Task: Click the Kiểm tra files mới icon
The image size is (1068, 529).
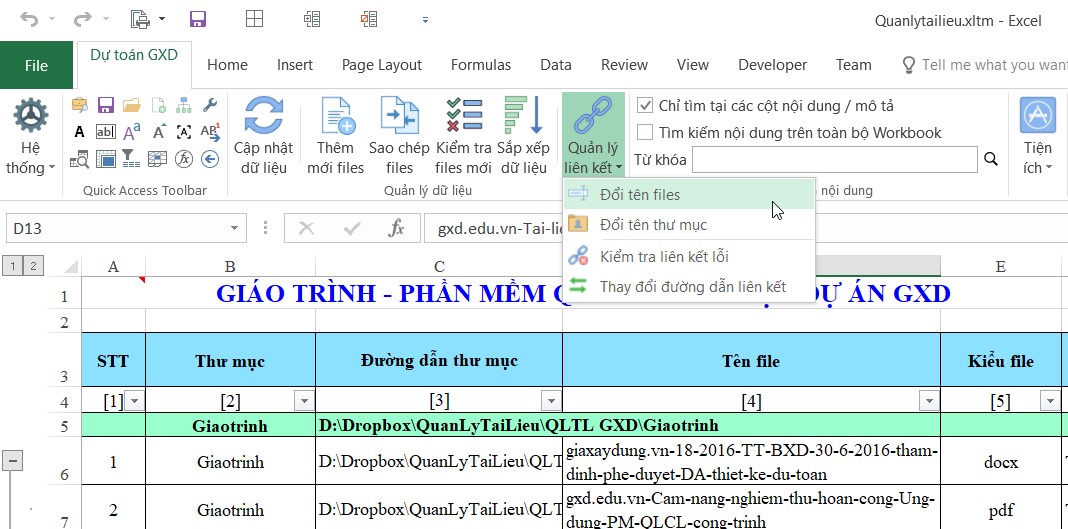Action: 463,115
